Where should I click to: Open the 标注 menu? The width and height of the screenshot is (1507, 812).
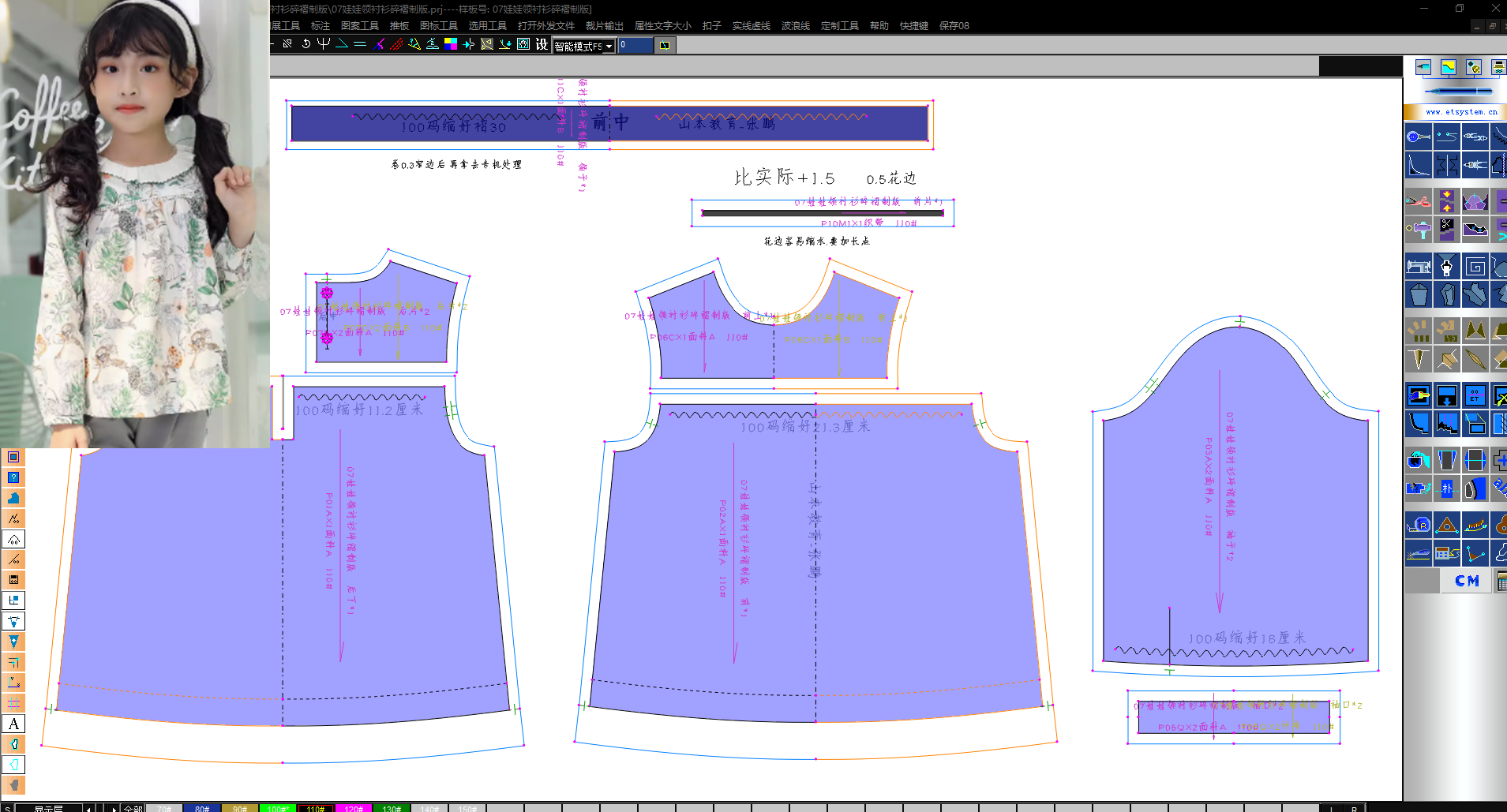coord(321,26)
